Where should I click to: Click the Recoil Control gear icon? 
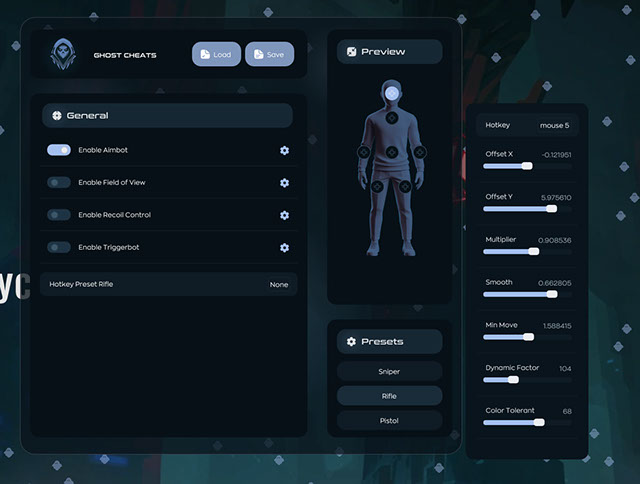point(284,215)
